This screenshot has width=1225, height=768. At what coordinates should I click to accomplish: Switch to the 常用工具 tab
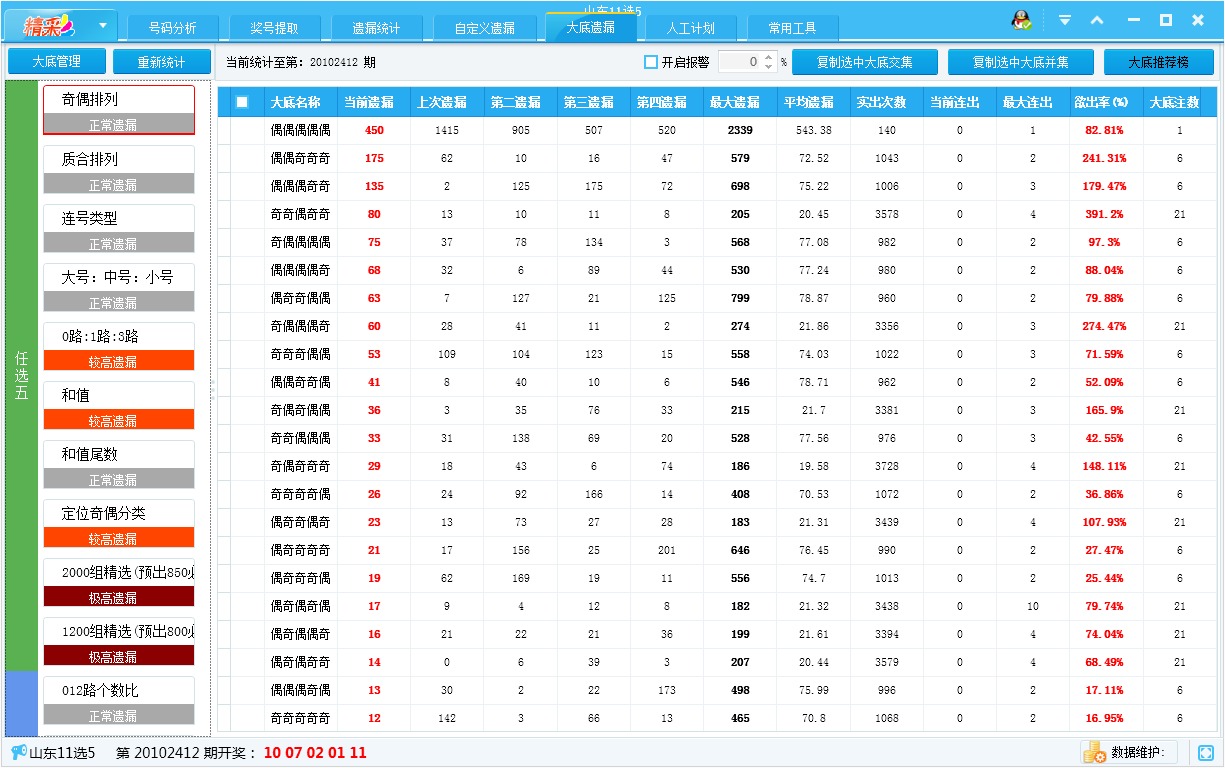792,27
